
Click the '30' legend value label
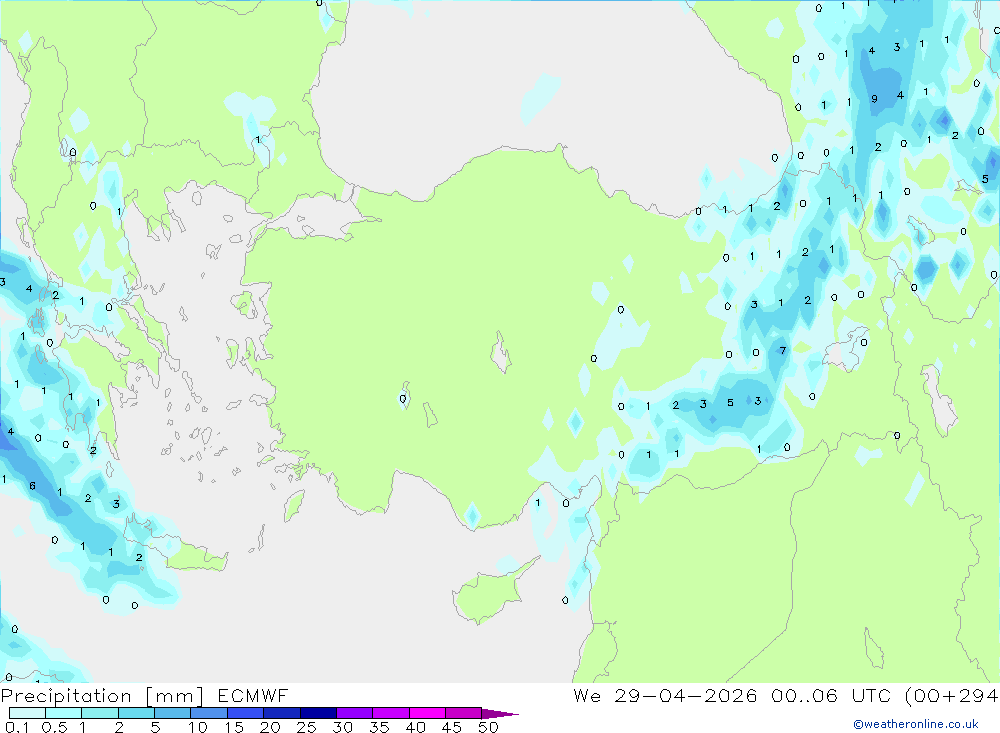point(342,727)
